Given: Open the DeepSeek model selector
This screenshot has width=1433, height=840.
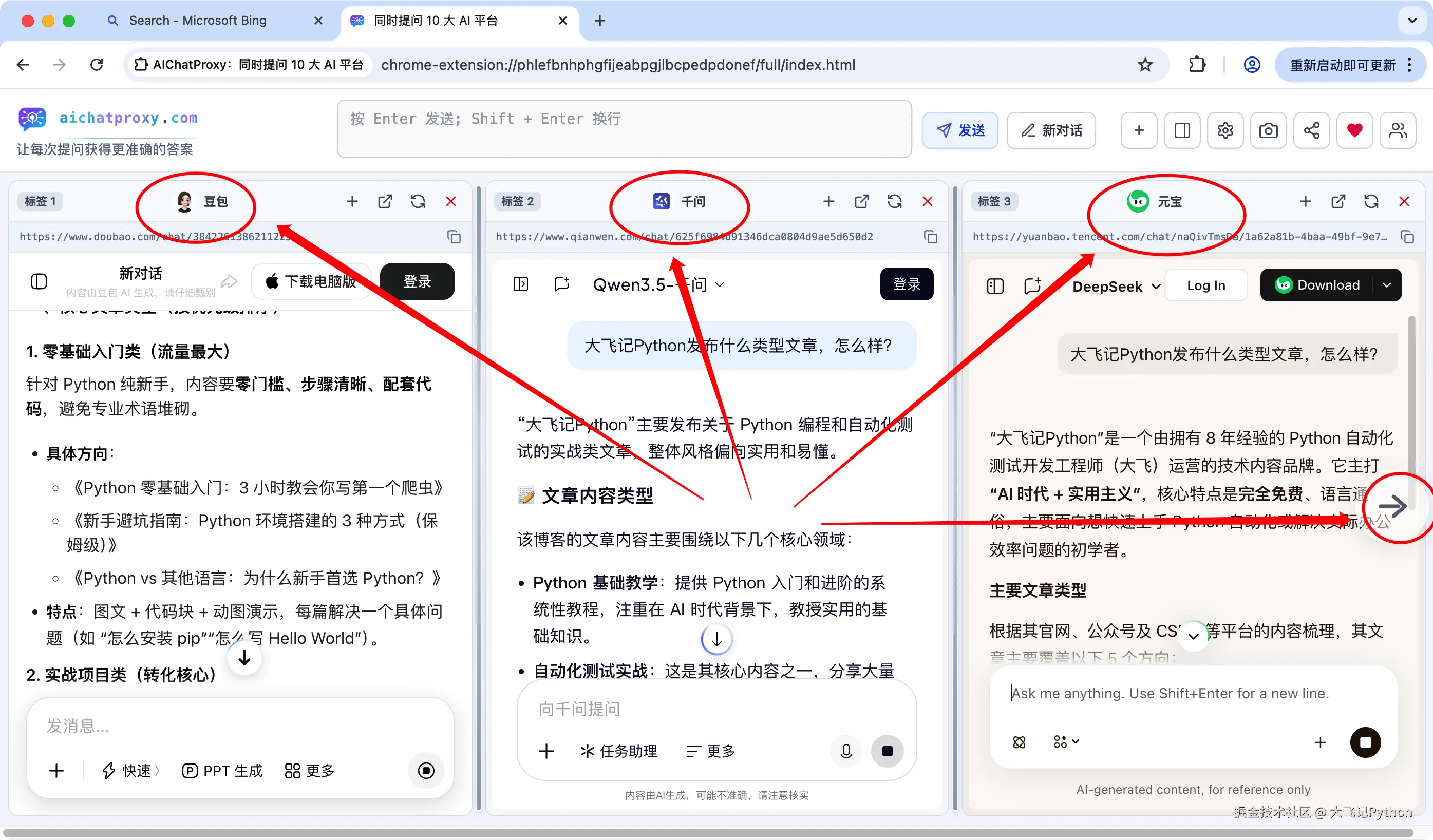Looking at the screenshot, I should point(1116,286).
